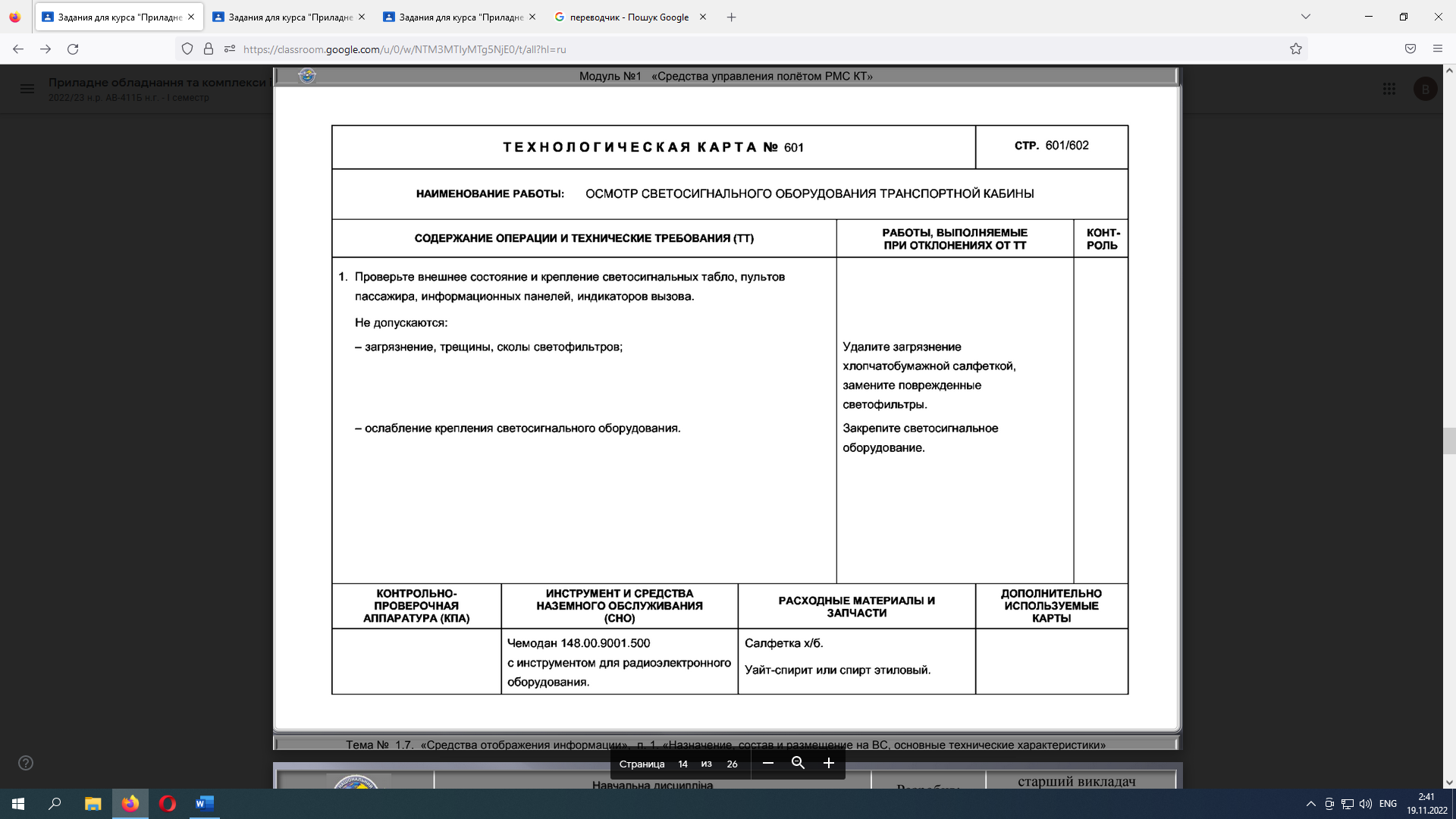
Task: Open a new browser tab with plus
Action: point(731,17)
